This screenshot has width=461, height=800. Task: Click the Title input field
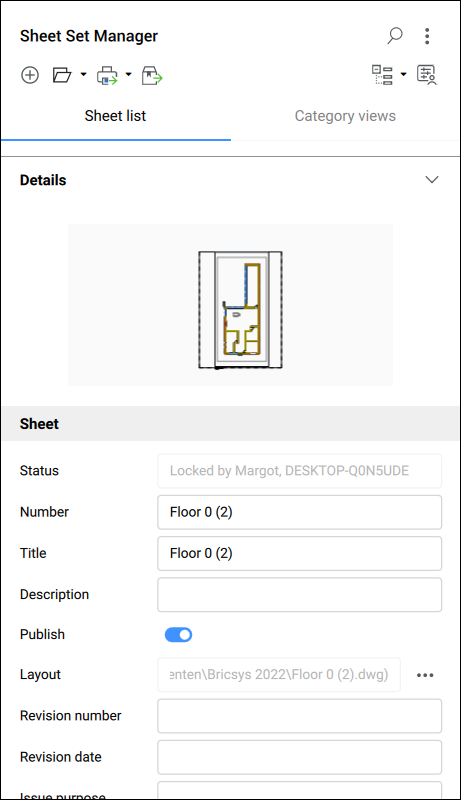[x=299, y=554]
